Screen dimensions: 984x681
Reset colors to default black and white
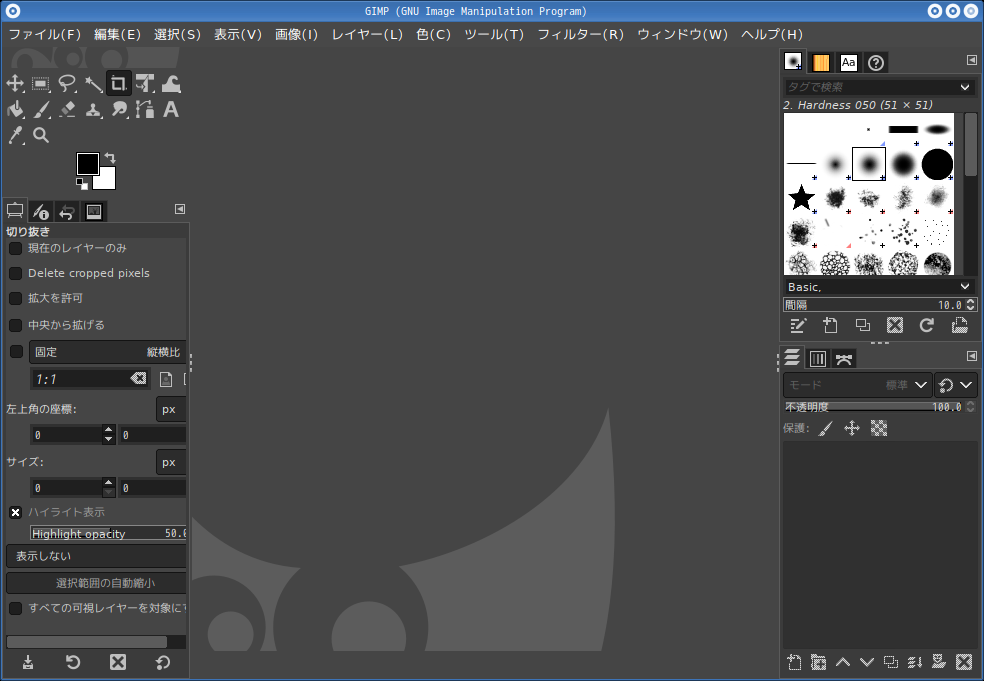82,184
